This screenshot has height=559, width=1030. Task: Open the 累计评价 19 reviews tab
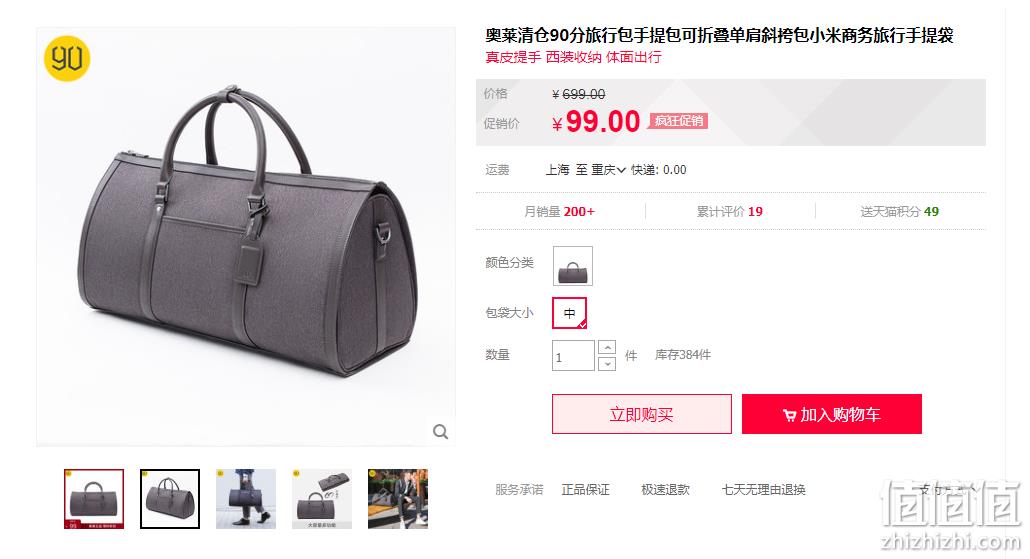(730, 212)
